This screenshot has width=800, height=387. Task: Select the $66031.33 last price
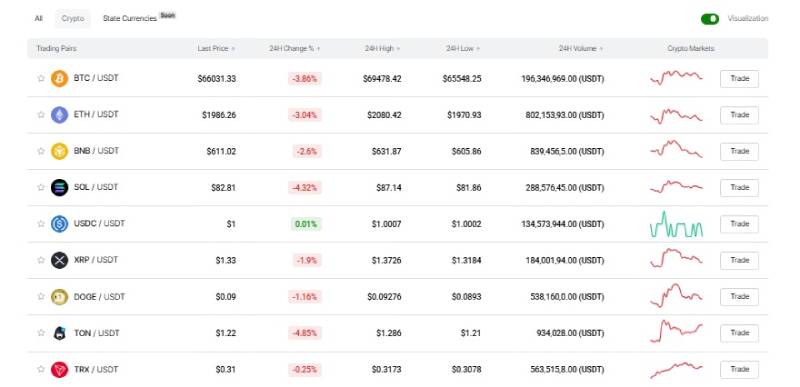coord(217,79)
